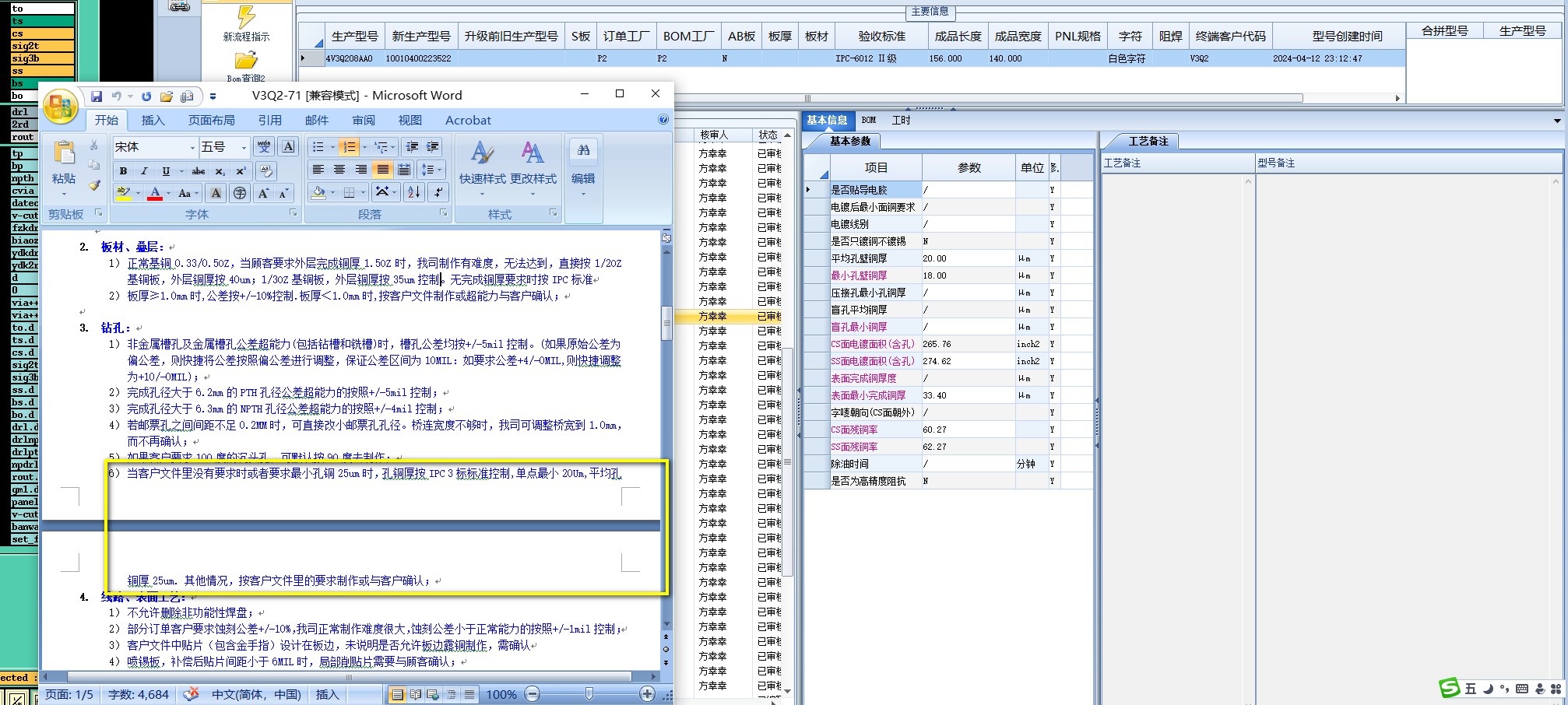Switch to the 审阅 ribbon tab
1568x705 pixels.
[364, 120]
